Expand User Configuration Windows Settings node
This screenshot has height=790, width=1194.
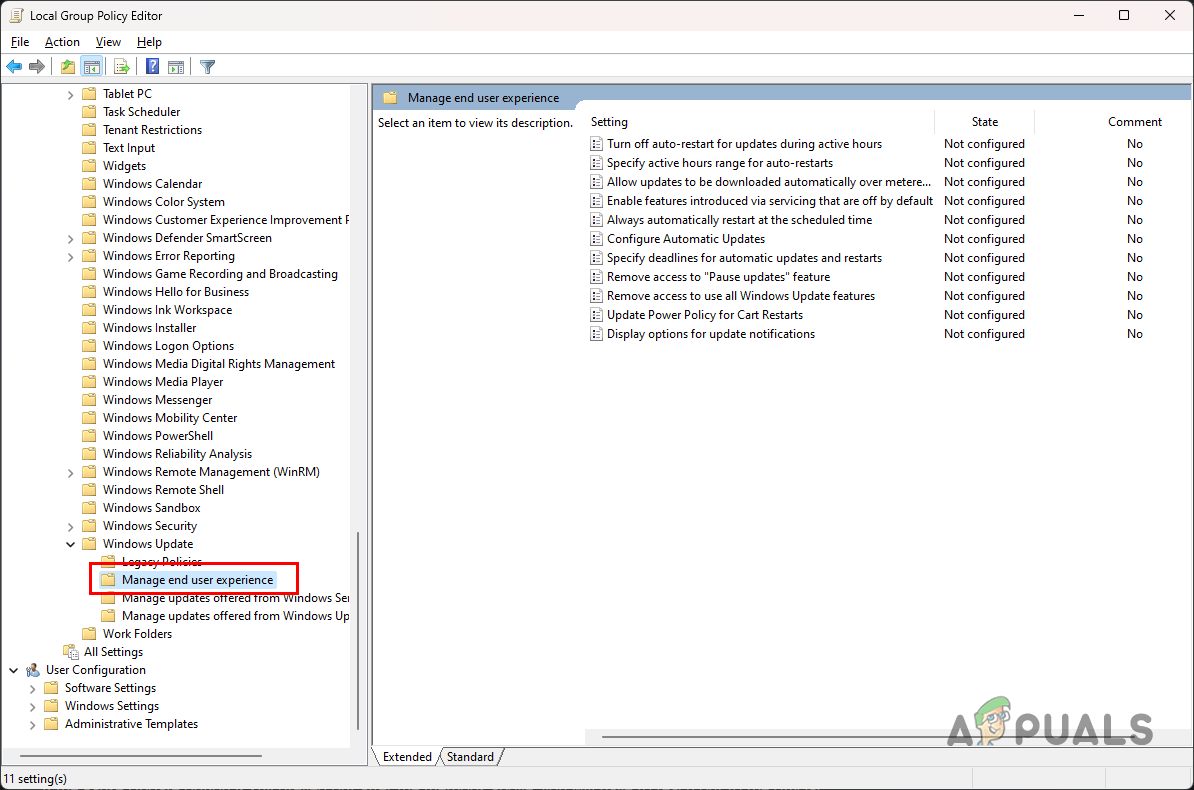[32, 706]
